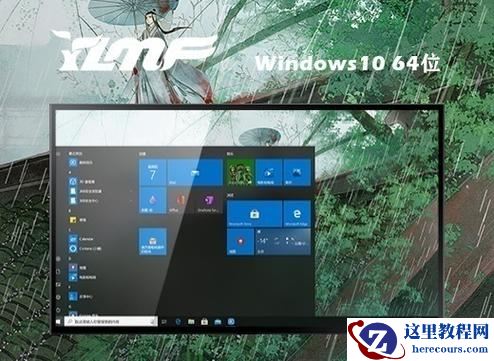Expand the second 360 folder chevron

coord(131,201)
